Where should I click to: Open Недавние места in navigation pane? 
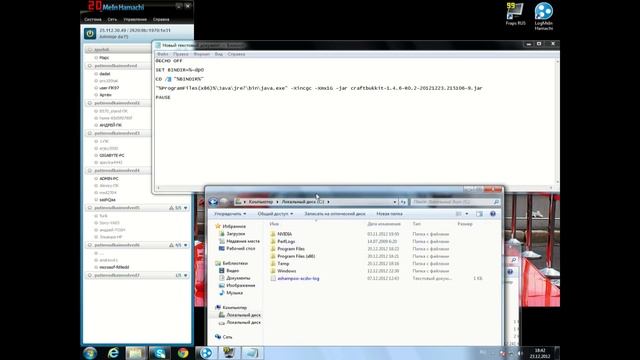243,241
